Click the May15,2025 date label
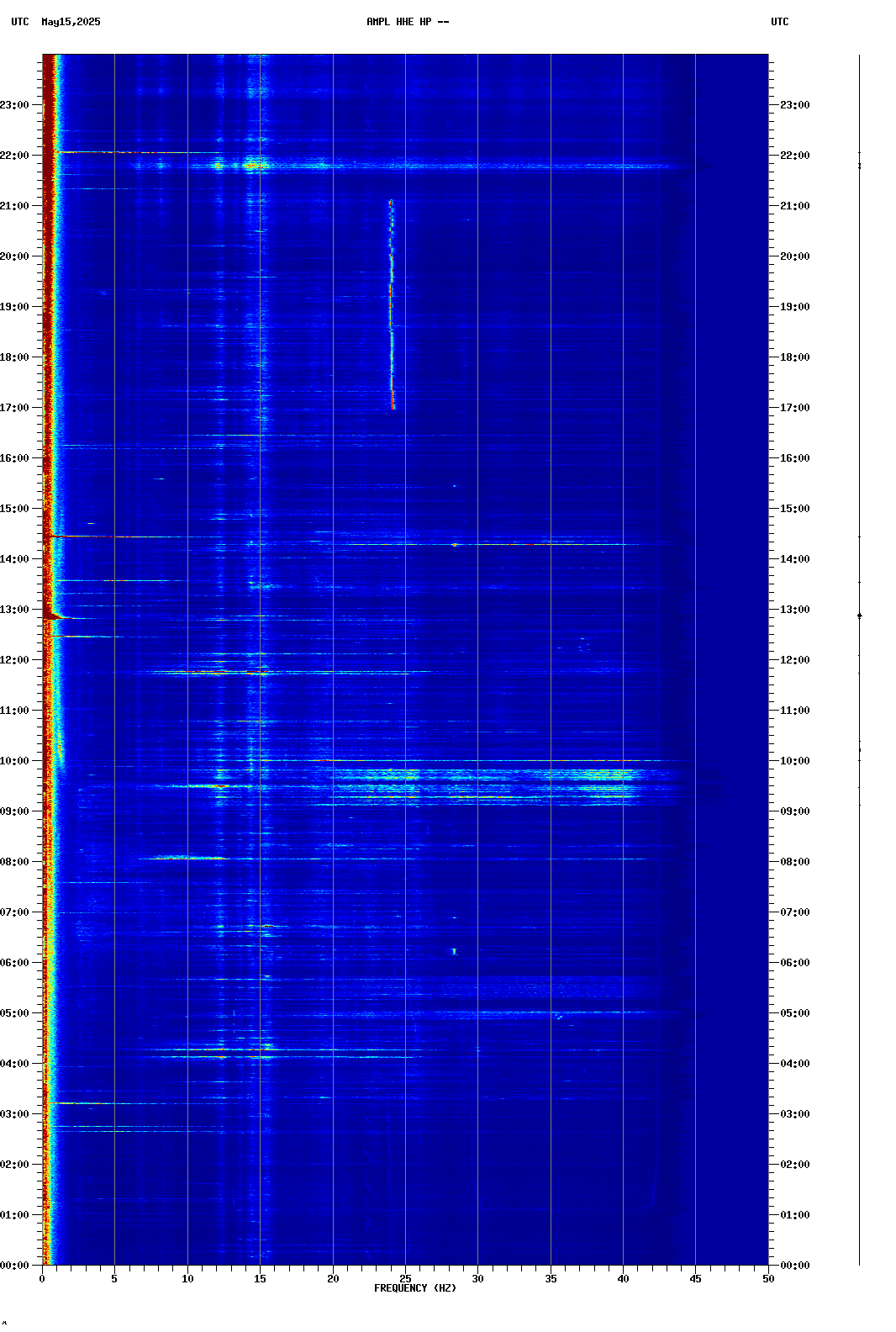Screen dimensions: 896x1332 point(71,22)
